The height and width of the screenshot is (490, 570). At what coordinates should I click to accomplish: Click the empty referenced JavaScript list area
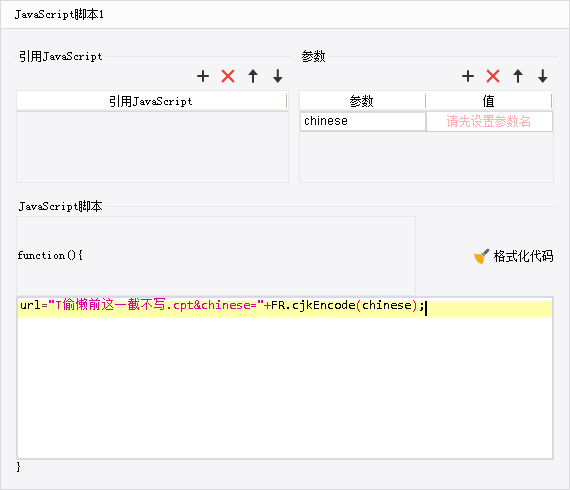tap(152, 147)
